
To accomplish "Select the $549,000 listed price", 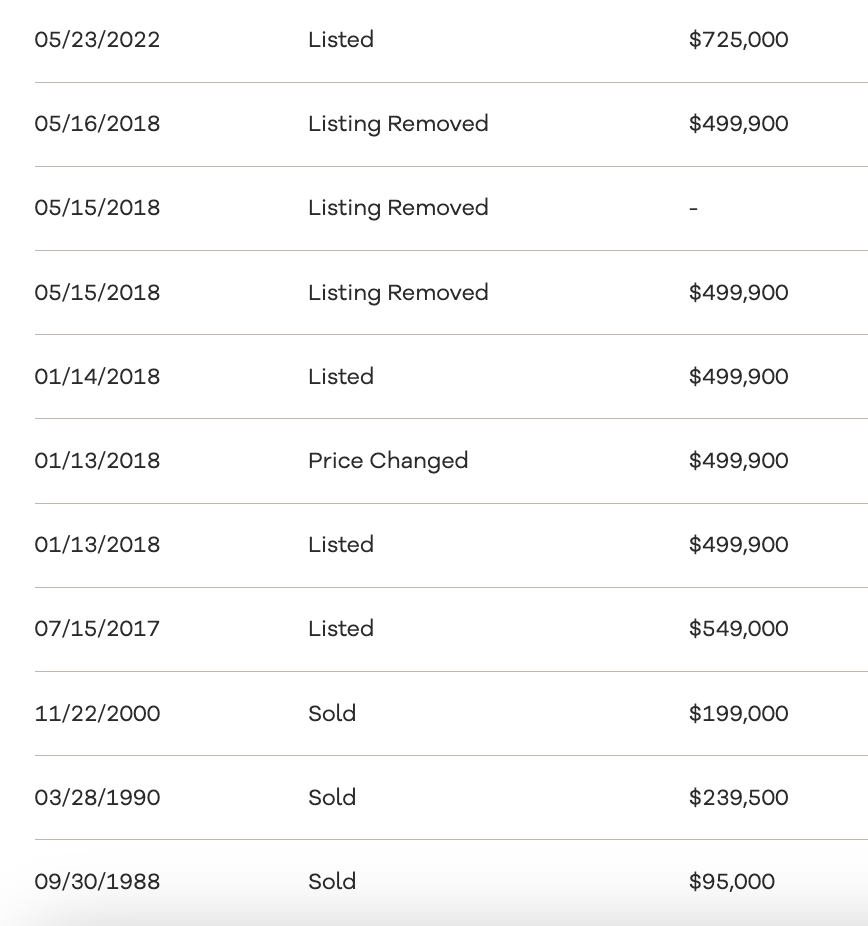I will coord(738,629).
